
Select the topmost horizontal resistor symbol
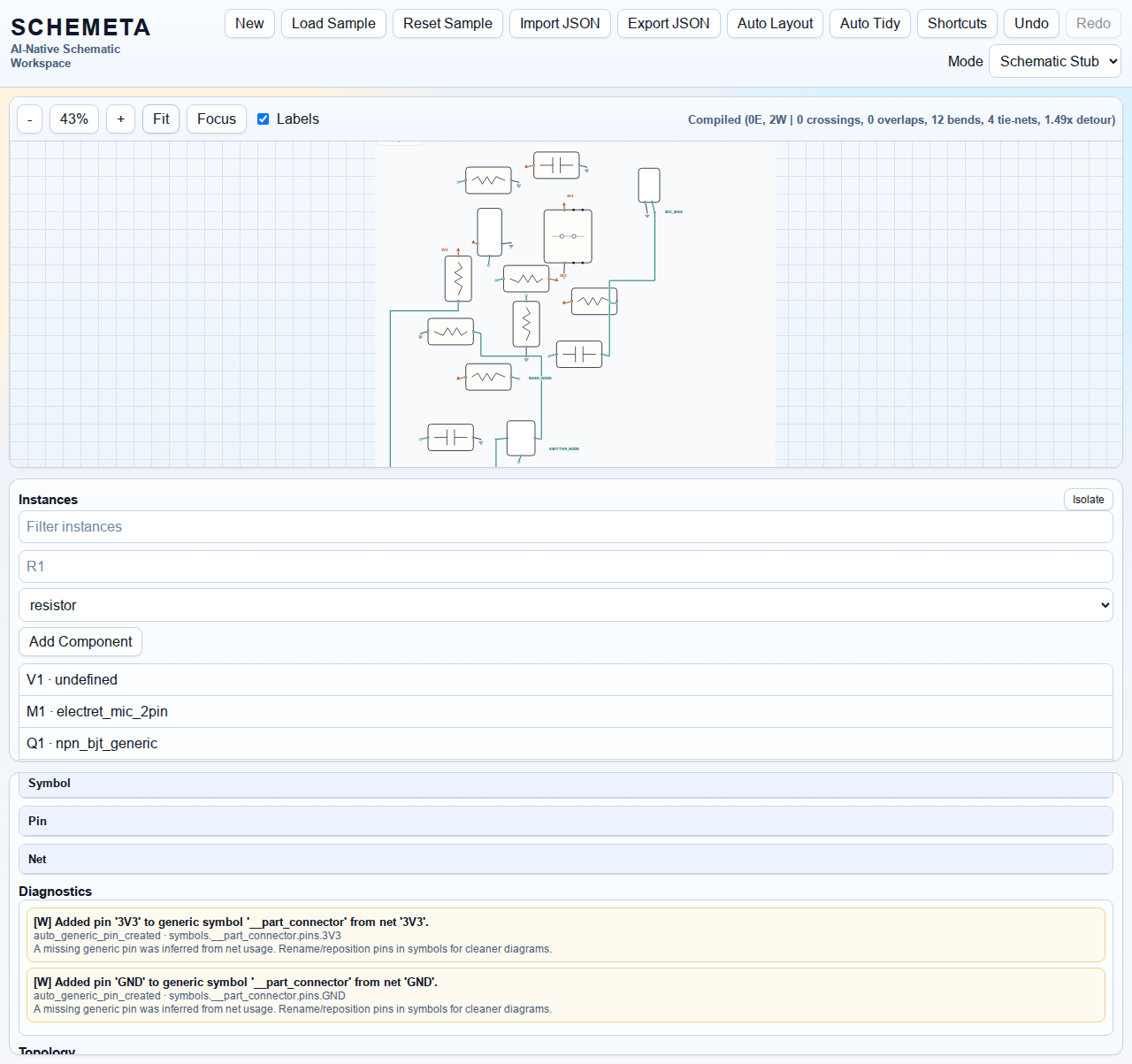click(x=488, y=180)
